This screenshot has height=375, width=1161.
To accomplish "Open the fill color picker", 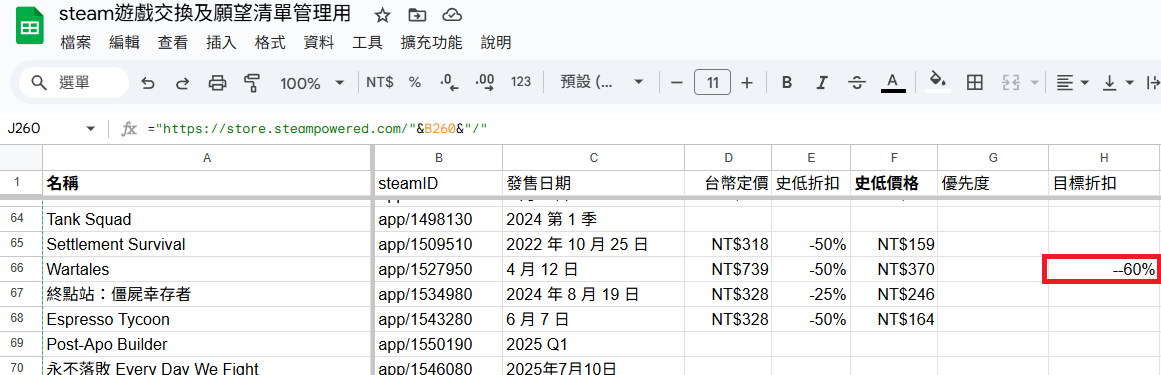I will click(x=938, y=82).
